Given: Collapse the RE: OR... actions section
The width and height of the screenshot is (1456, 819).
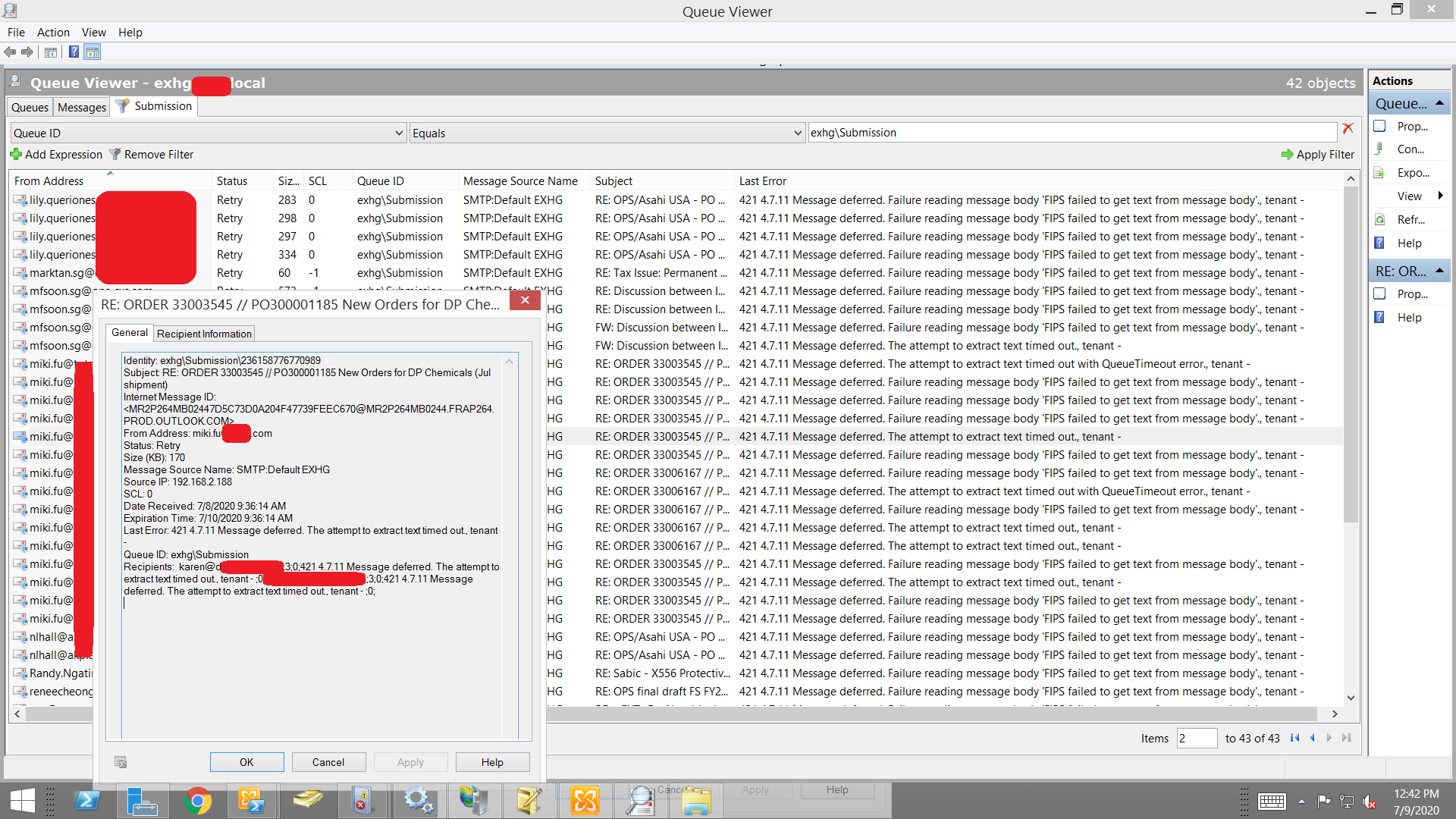Looking at the screenshot, I should click(1439, 271).
